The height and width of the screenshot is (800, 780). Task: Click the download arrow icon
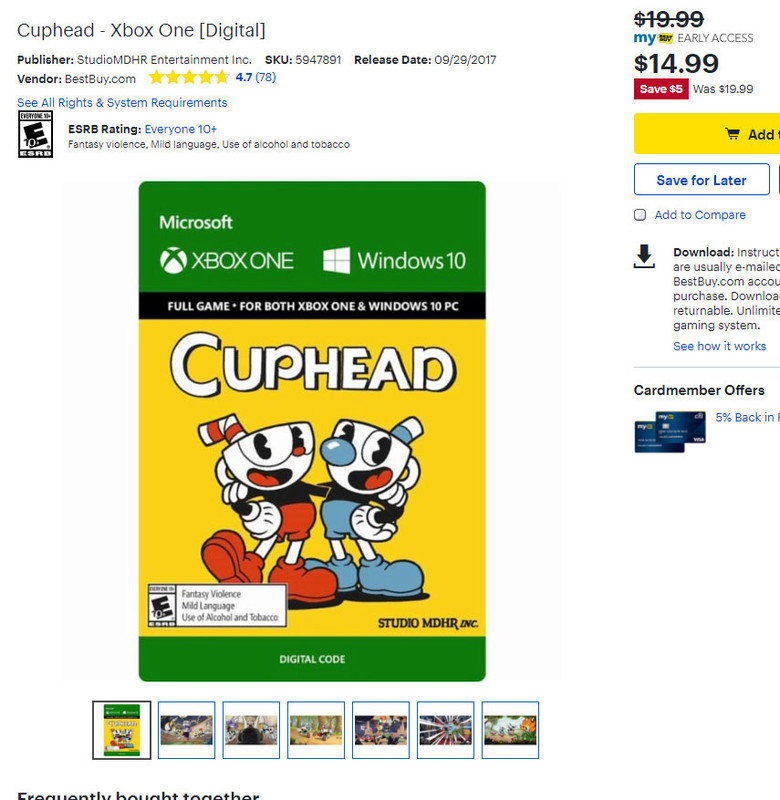(x=644, y=256)
